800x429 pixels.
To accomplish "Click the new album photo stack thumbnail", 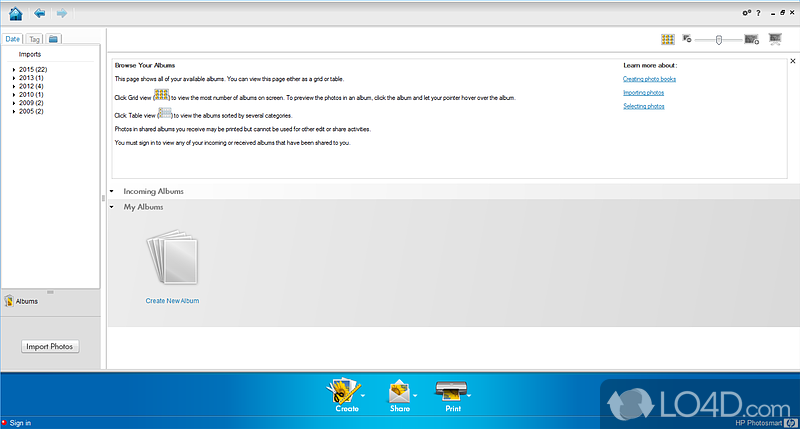I will coord(172,257).
